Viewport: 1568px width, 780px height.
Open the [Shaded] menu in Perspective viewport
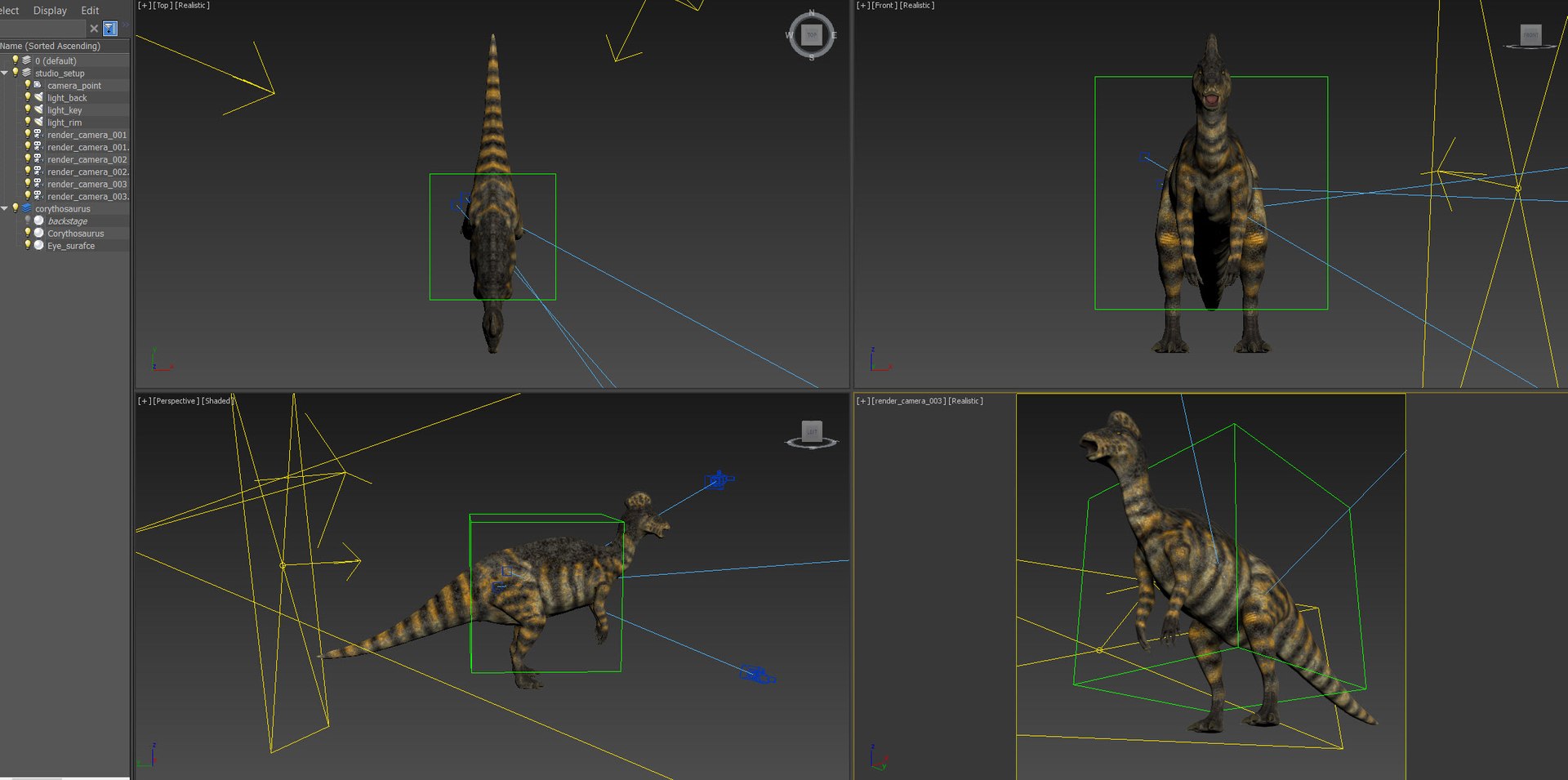pos(217,401)
